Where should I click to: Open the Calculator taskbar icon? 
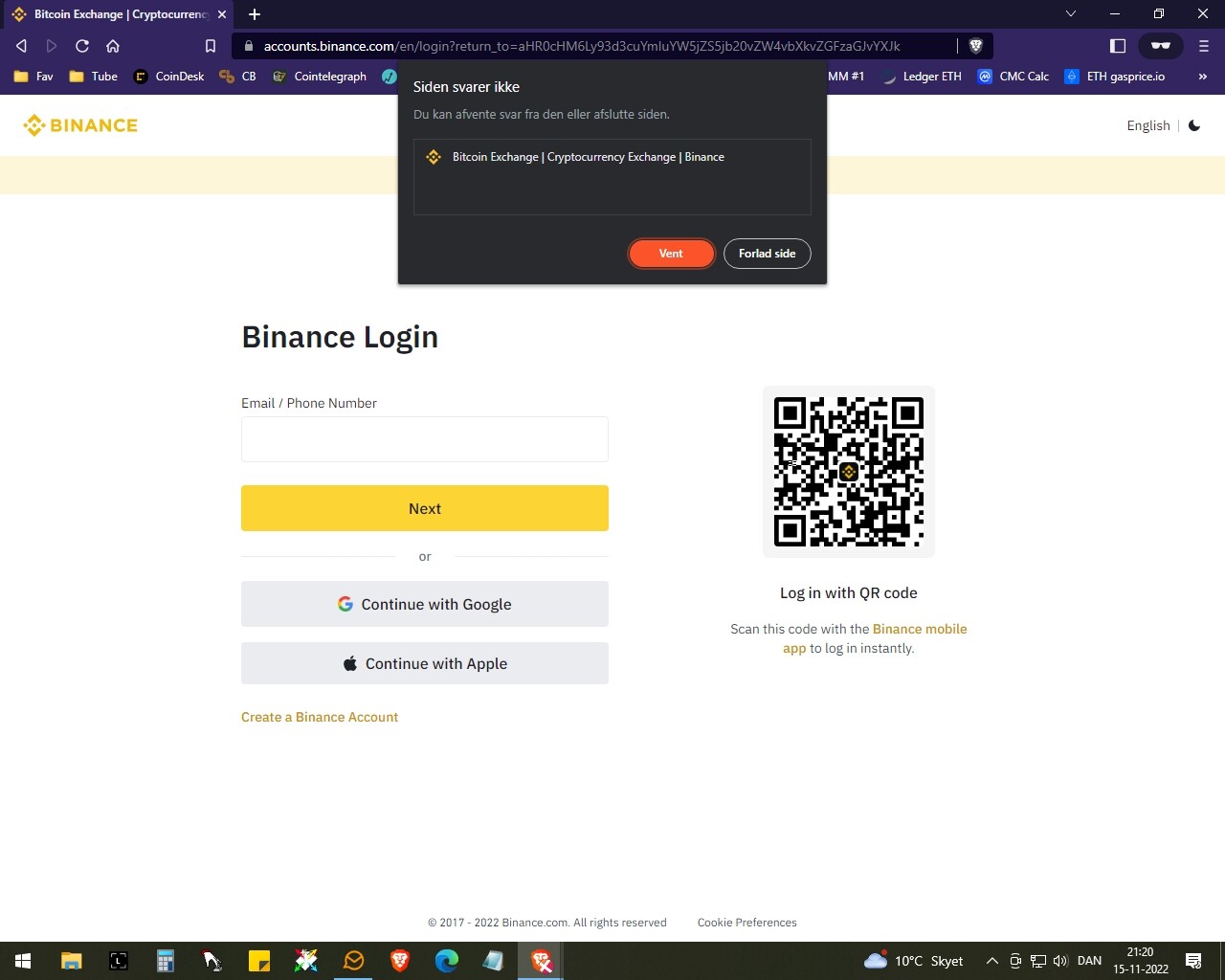pos(165,961)
